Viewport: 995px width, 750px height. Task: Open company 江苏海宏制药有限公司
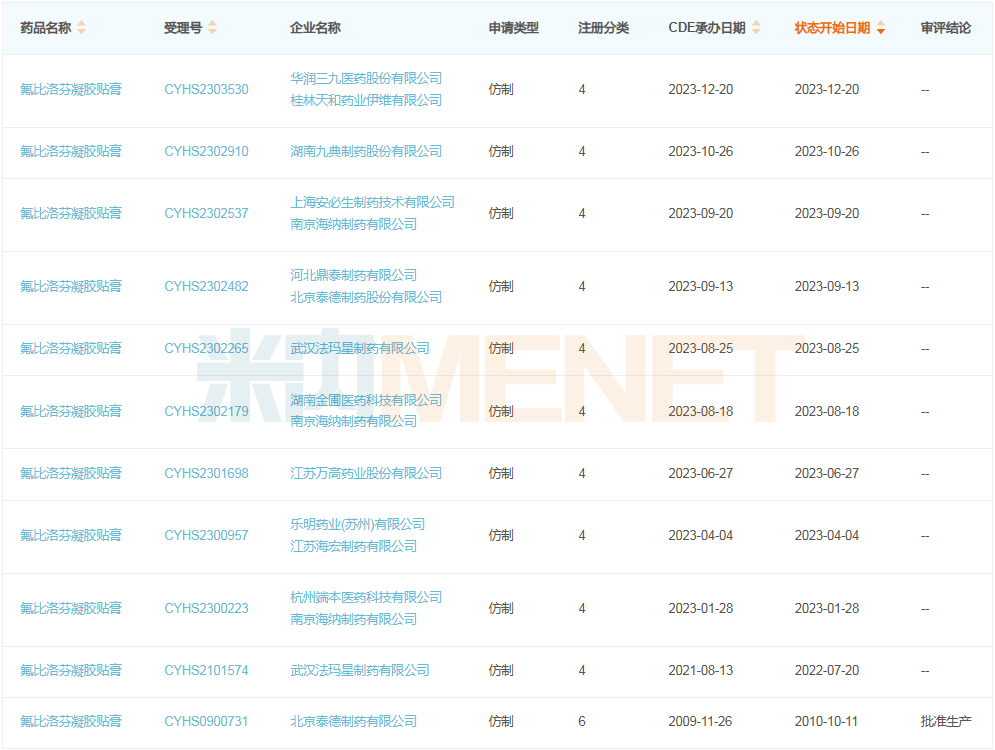pos(353,546)
